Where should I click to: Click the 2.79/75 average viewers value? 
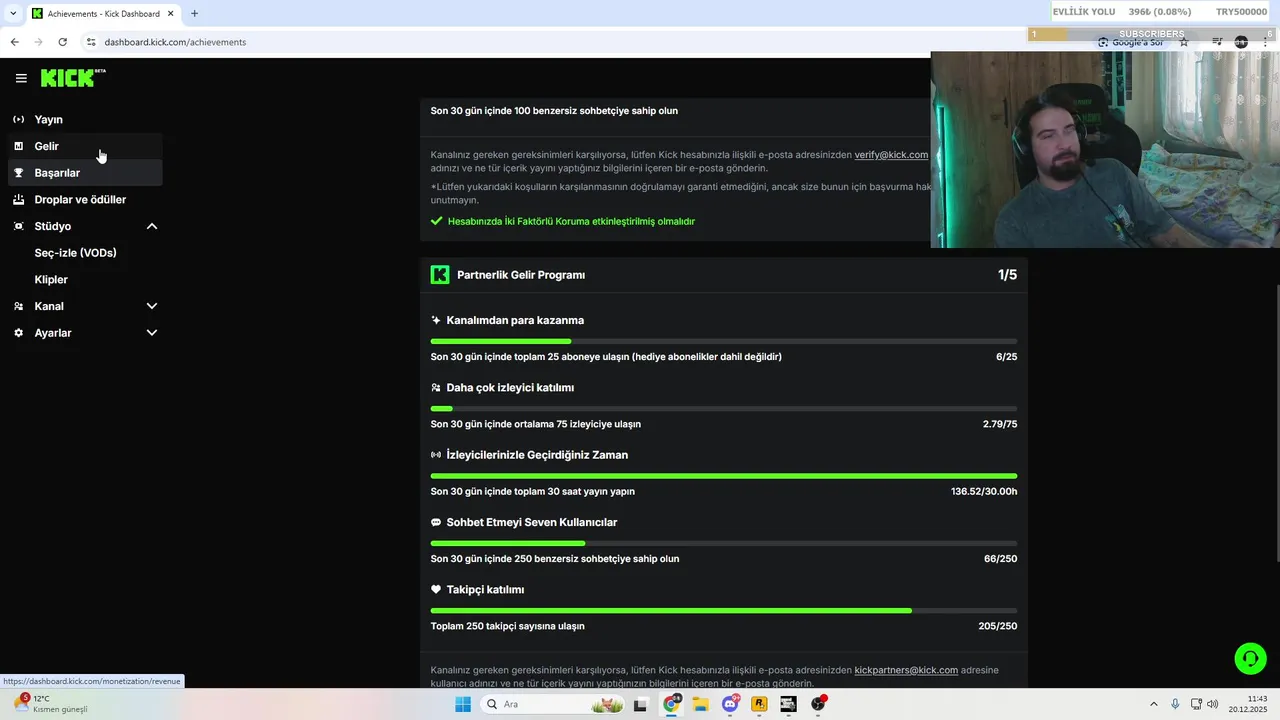coord(1000,424)
